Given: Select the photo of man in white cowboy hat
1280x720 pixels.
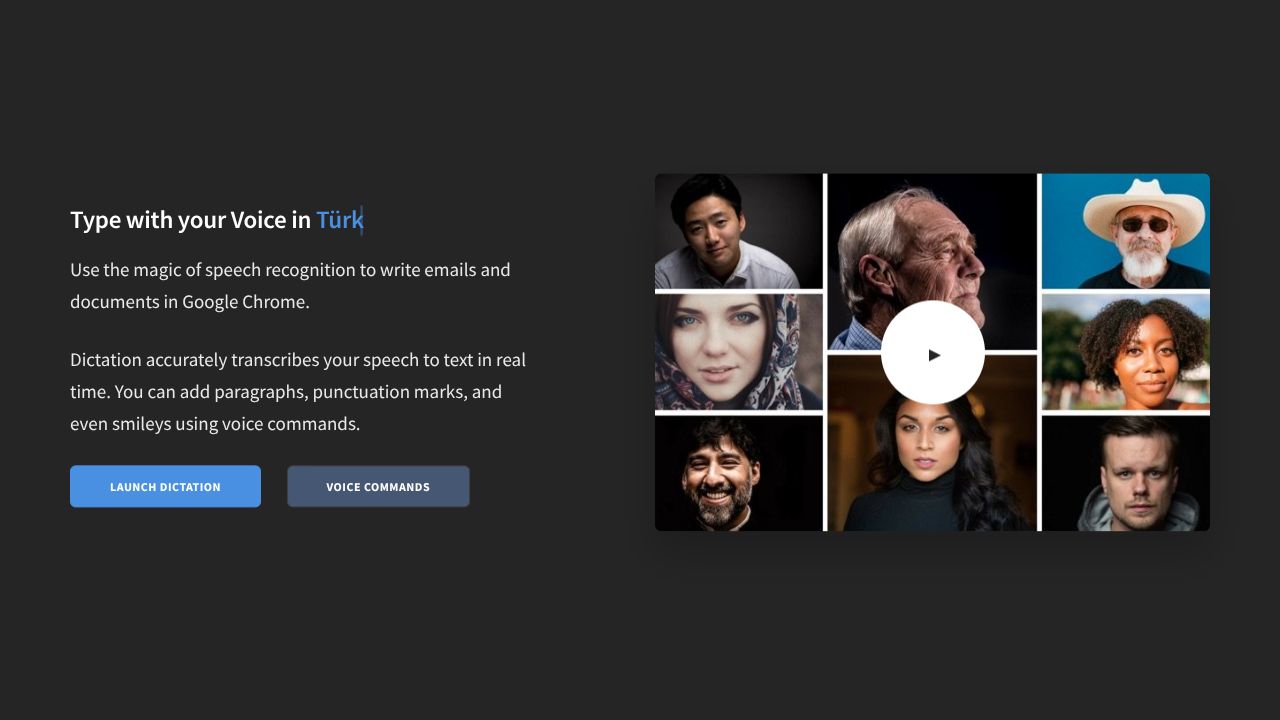Looking at the screenshot, I should tap(1125, 232).
